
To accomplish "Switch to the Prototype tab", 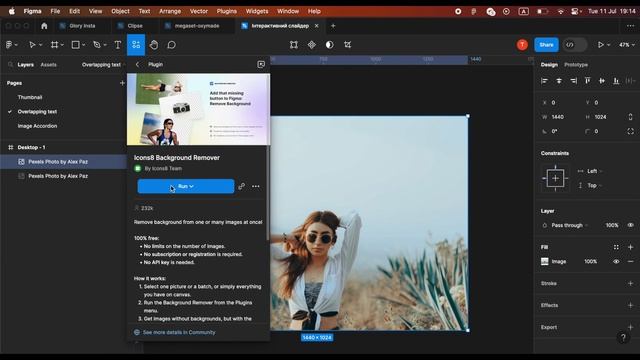I will coord(576,65).
